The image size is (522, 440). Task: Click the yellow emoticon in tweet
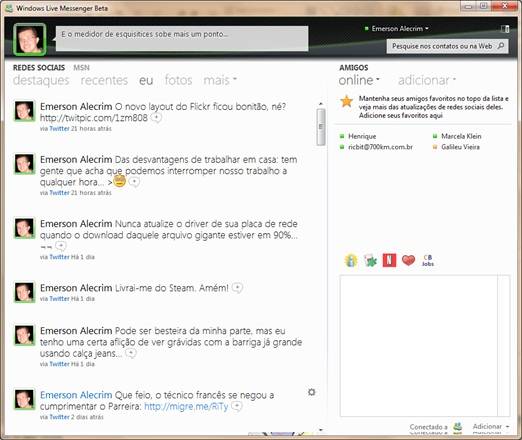pyautogui.click(x=120, y=181)
